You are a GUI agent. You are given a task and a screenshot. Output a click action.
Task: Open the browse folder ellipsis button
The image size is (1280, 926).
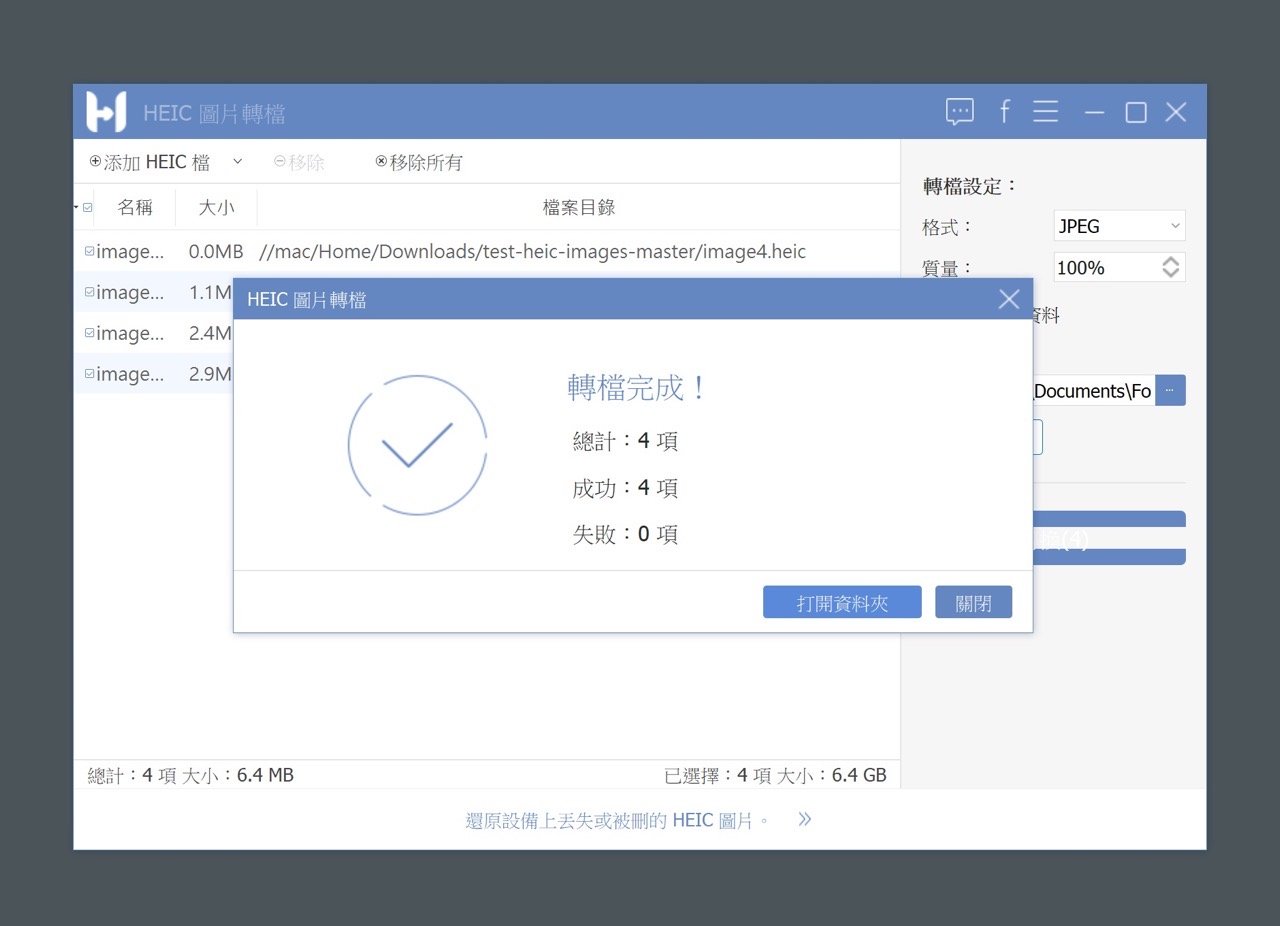click(1170, 391)
